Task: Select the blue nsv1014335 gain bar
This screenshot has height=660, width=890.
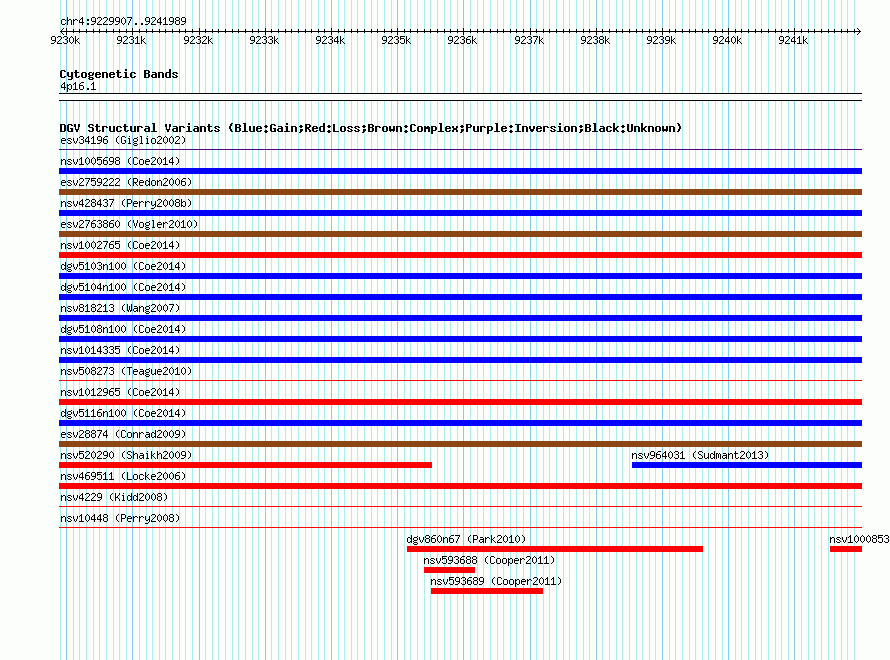Action: tap(460, 360)
